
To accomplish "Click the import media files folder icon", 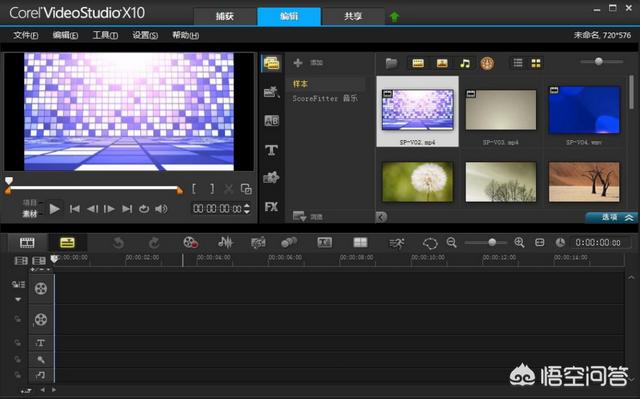I will click(x=391, y=63).
